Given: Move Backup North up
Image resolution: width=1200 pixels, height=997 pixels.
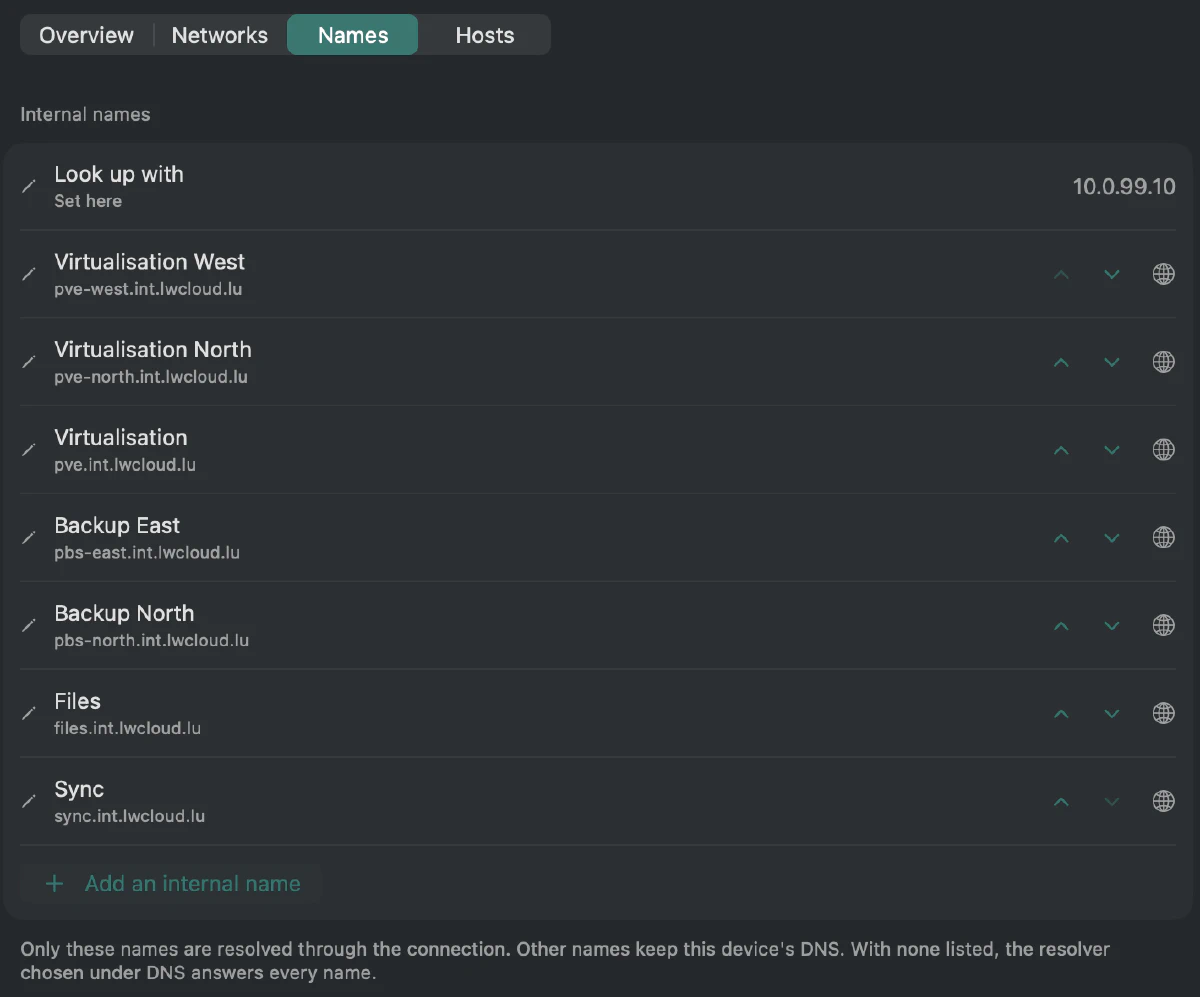Looking at the screenshot, I should pyautogui.click(x=1062, y=626).
